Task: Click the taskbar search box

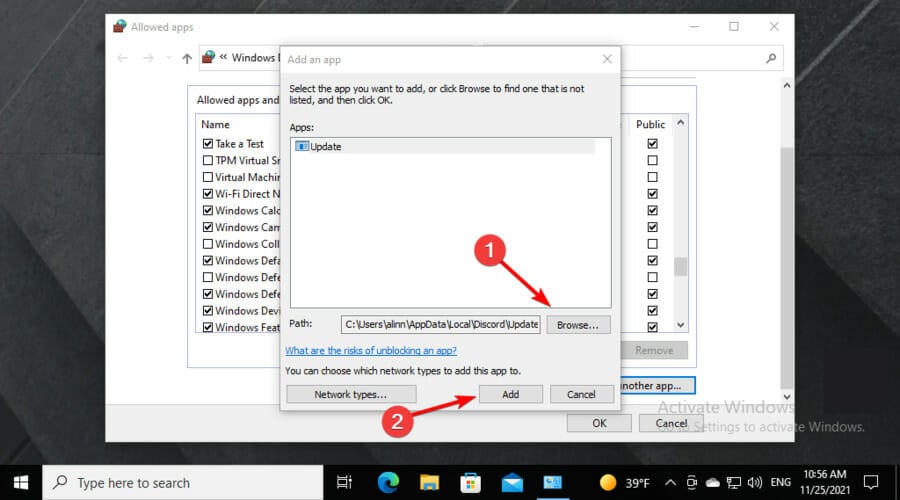Action: tap(183, 483)
